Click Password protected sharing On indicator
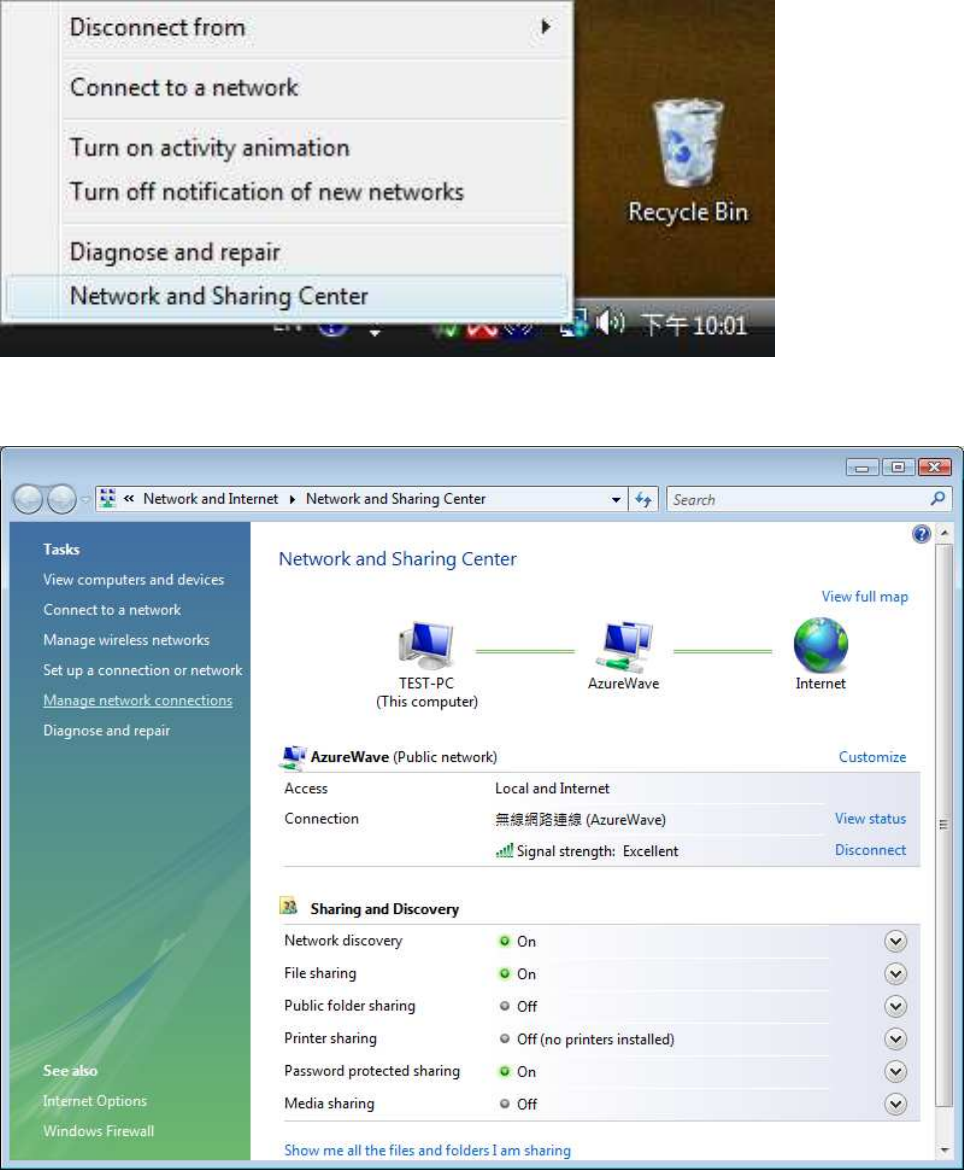Image resolution: width=964 pixels, height=1170 pixels. tap(504, 1072)
